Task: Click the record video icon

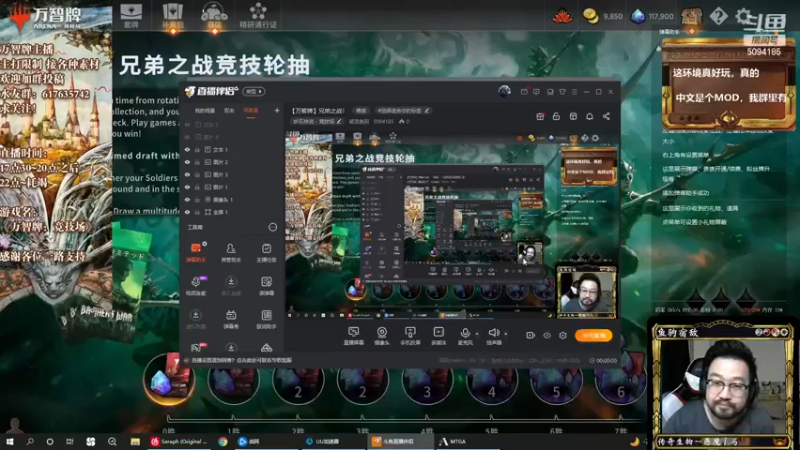Action: coord(531,335)
